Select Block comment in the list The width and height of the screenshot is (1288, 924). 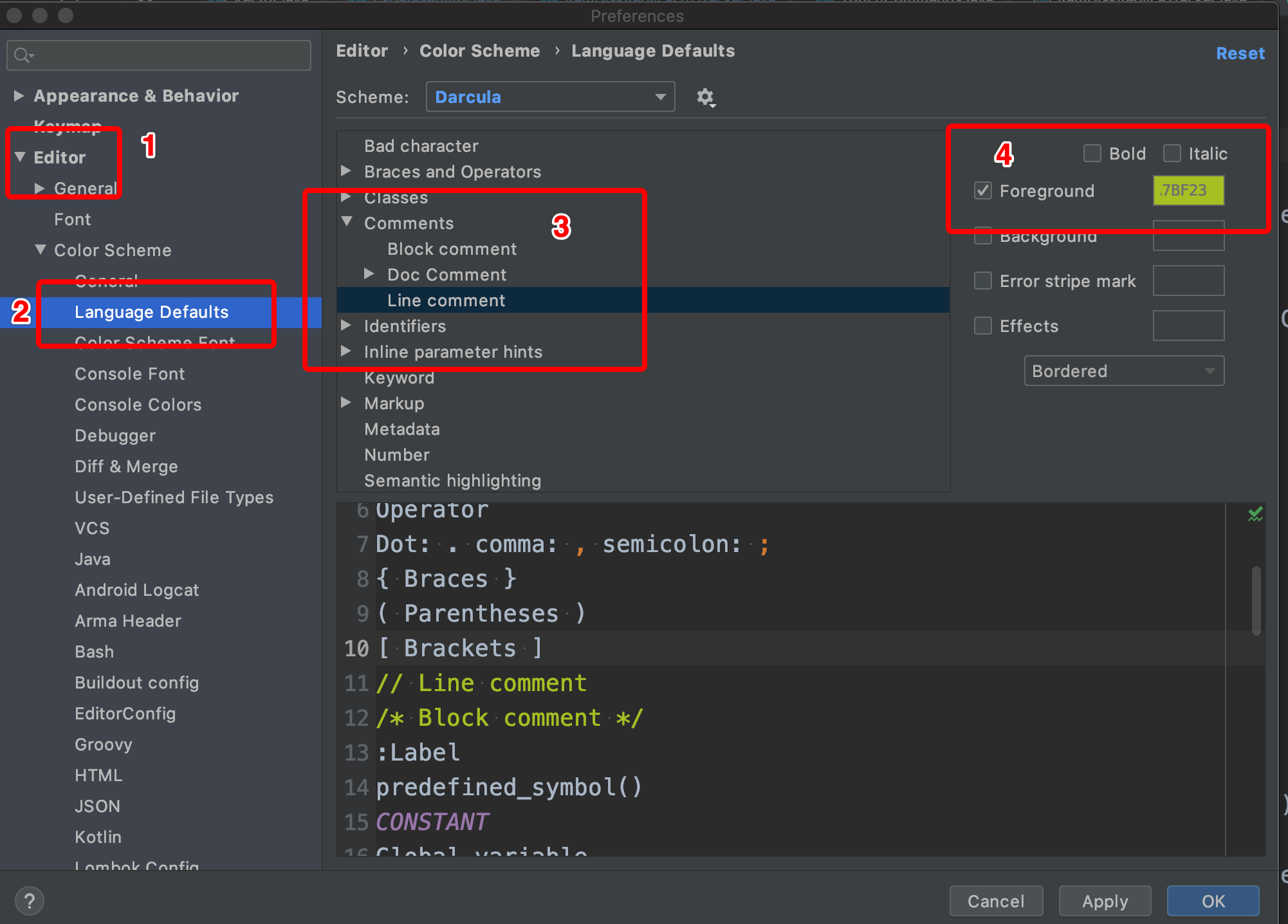click(452, 249)
